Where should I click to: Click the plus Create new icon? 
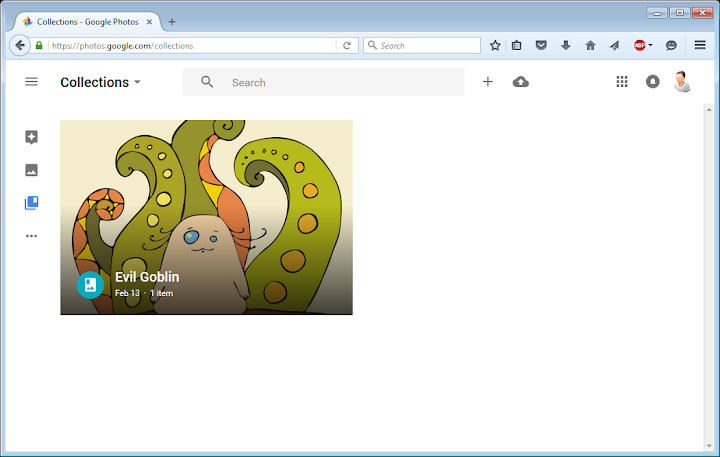tap(488, 82)
